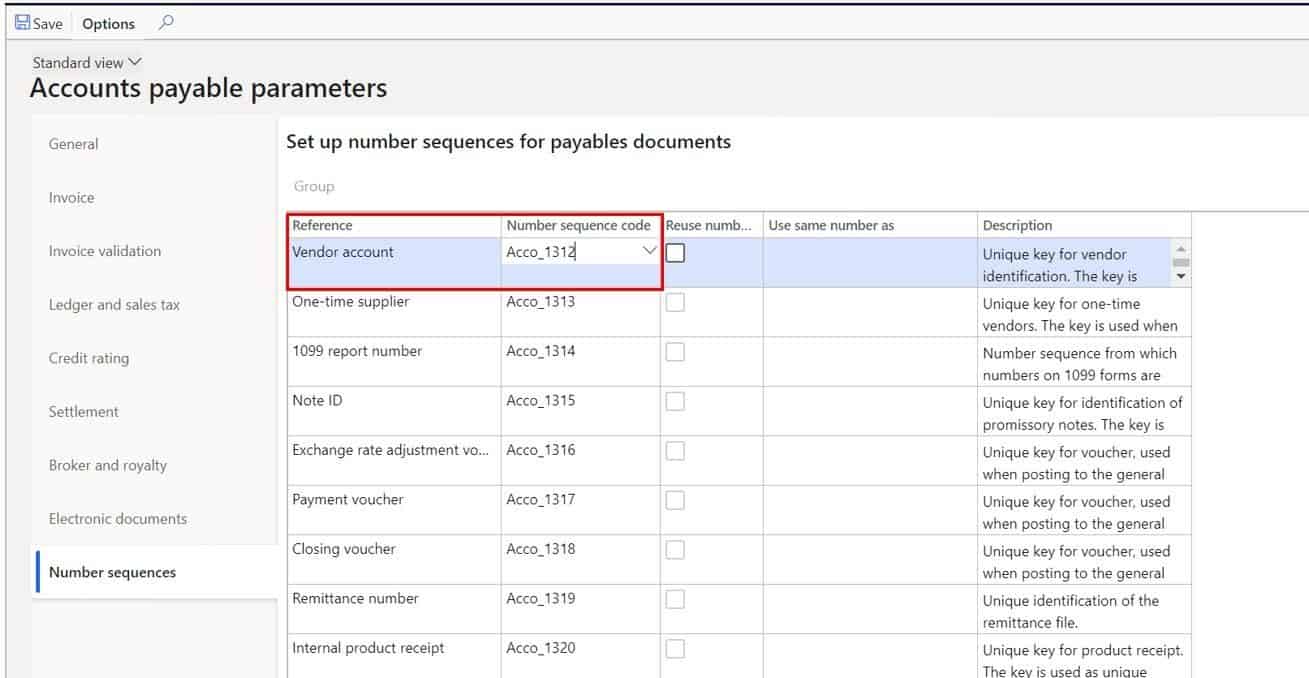This screenshot has height=678, width=1309.
Task: Enable Reuse numbers for Vendor account
Action: click(675, 253)
